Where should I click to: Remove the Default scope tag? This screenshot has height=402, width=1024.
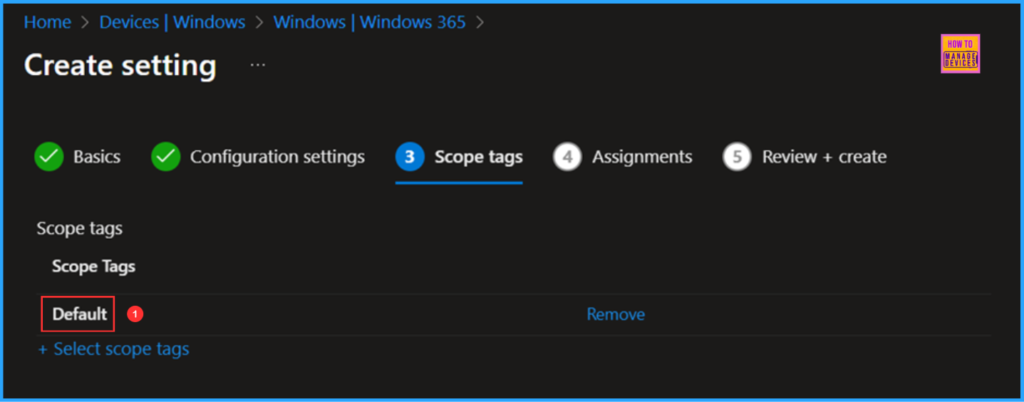[616, 315]
